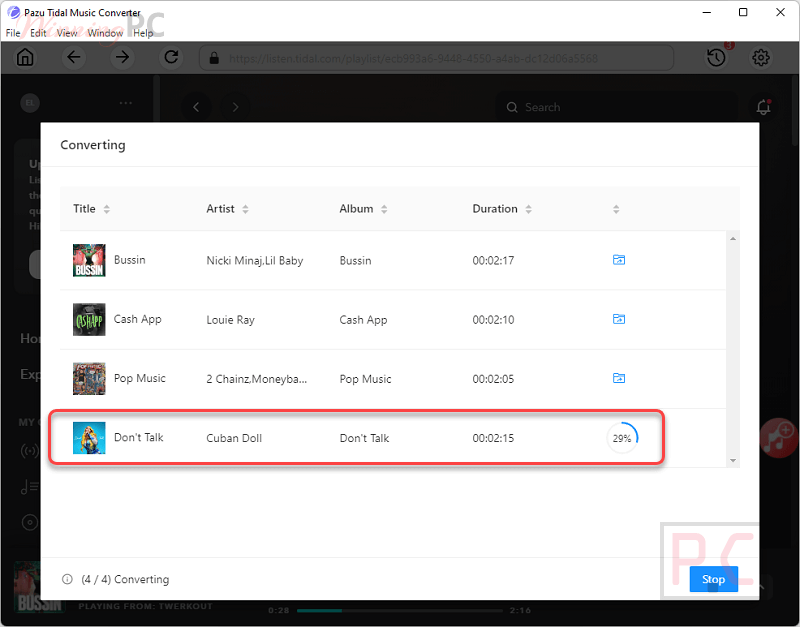Click artist text 'Cuban Doll'
Screen dimensions: 800x627
click(x=234, y=438)
